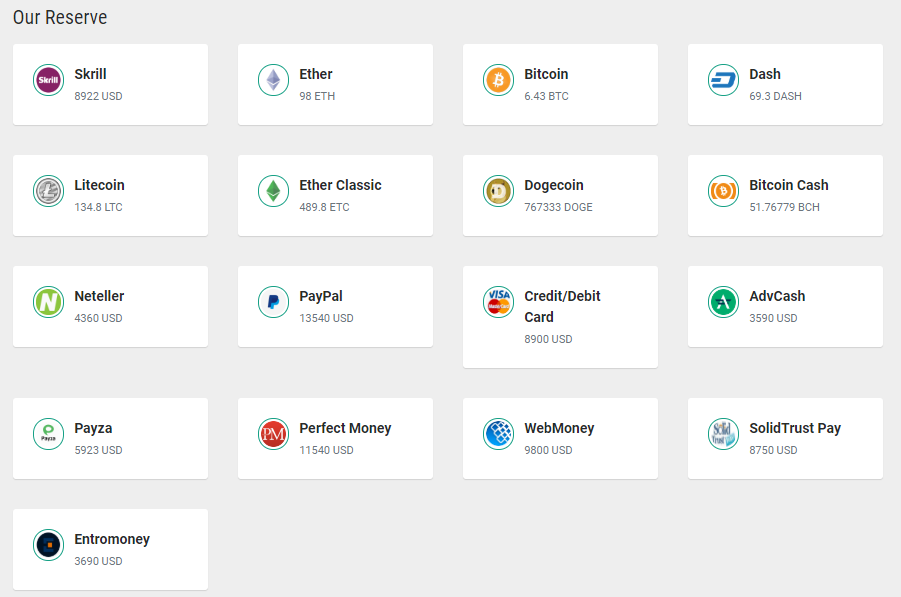Click the PayPal 13540 USD amount
Viewport: 901px width, 597px height.
326,318
